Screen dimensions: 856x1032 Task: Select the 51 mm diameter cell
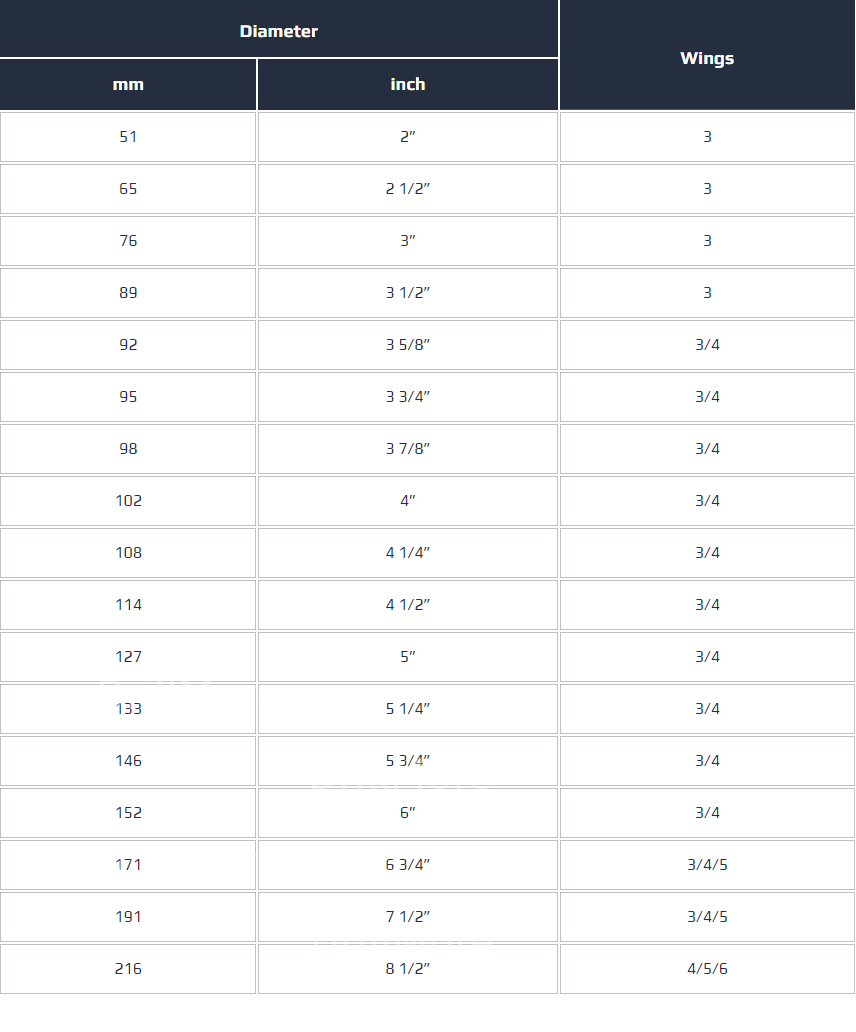click(x=128, y=137)
